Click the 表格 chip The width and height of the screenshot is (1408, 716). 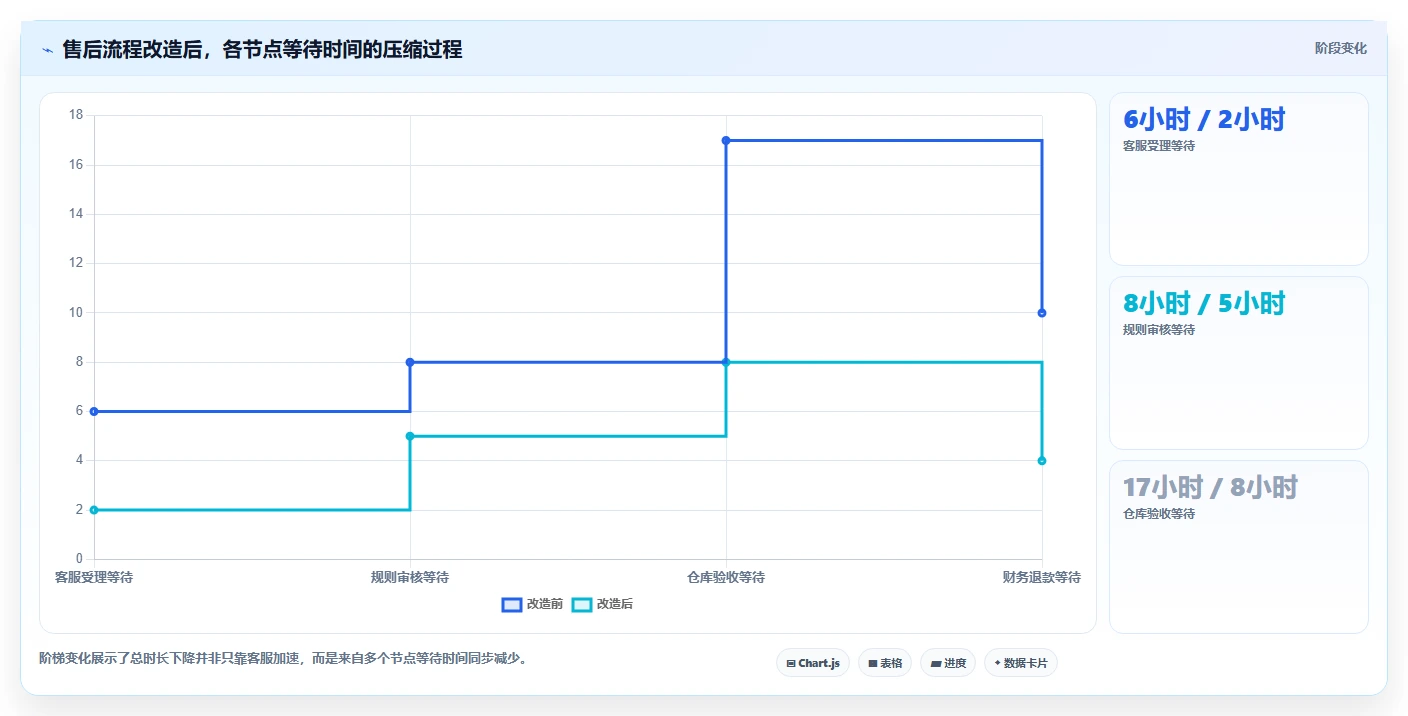click(884, 663)
